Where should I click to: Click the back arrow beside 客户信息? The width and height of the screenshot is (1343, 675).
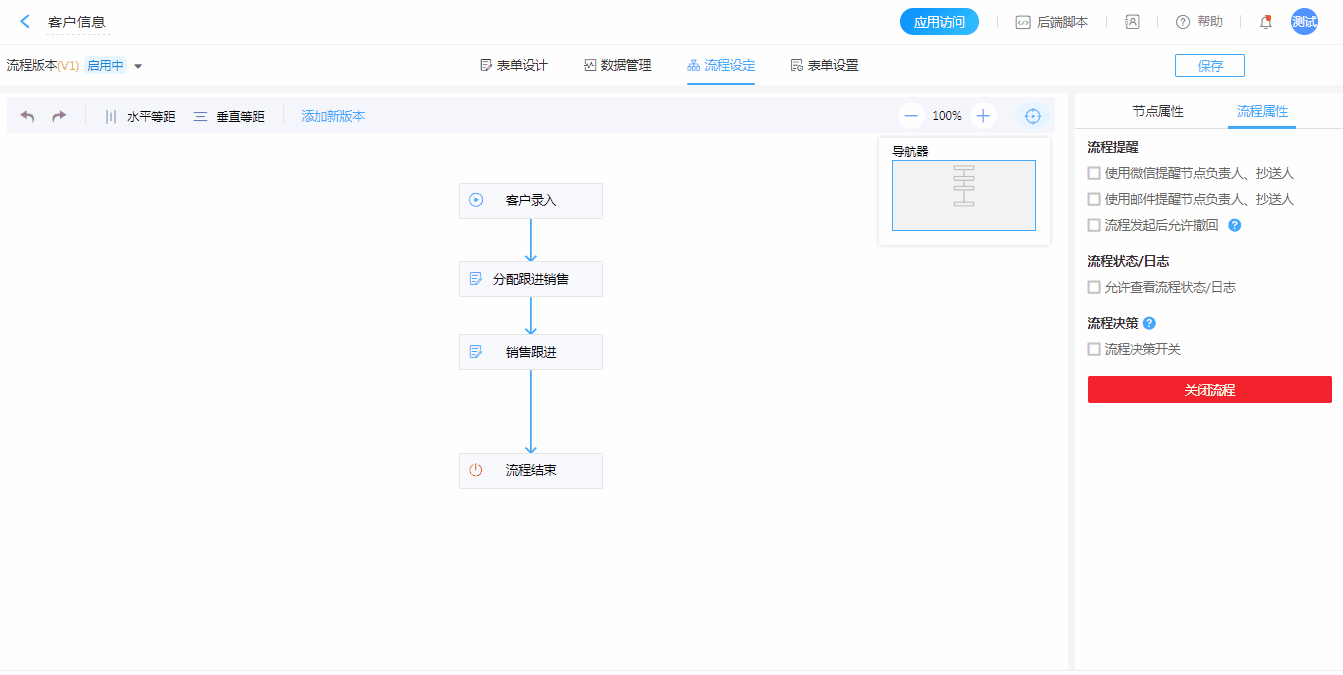click(x=25, y=22)
